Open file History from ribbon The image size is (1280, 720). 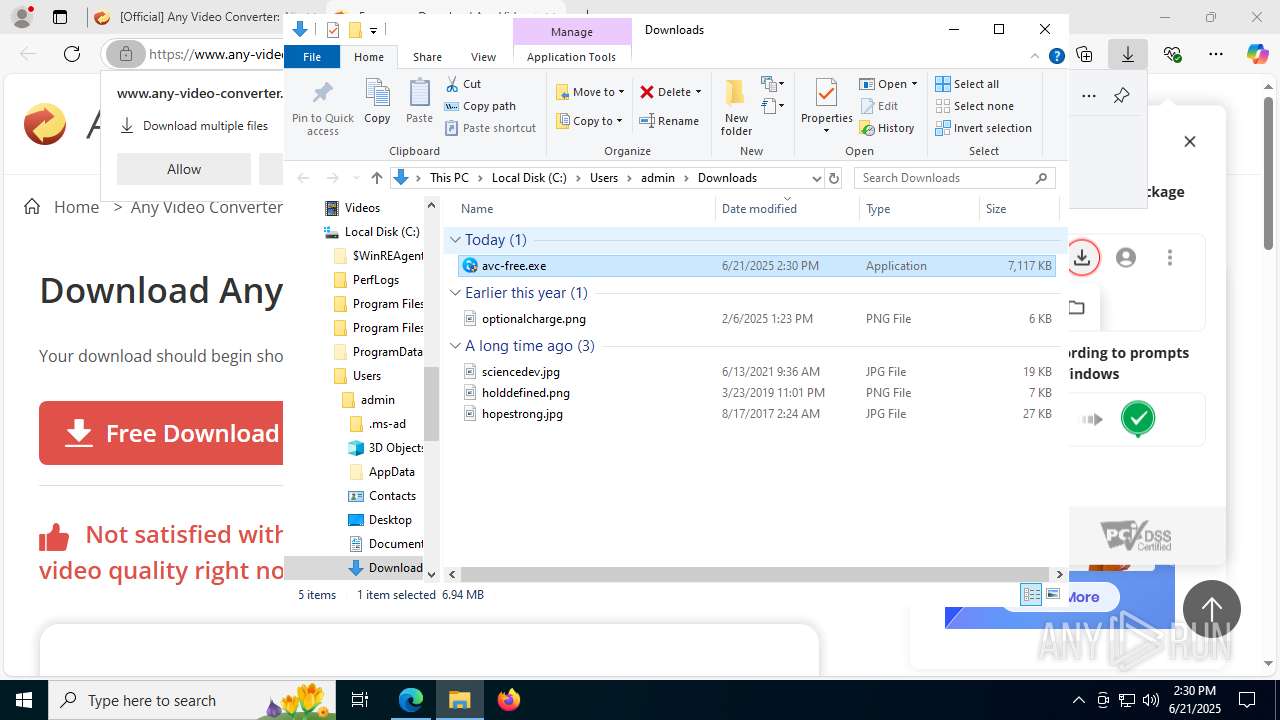886,128
